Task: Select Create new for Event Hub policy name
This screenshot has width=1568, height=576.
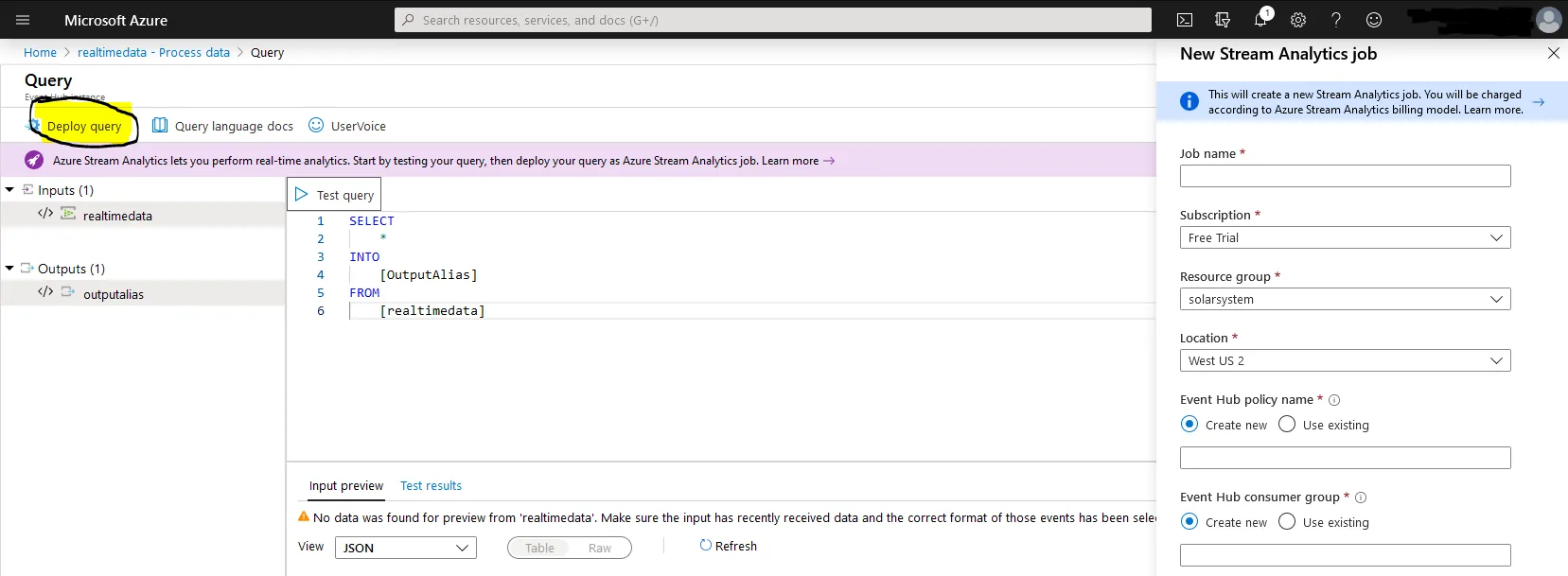Action: (1189, 425)
